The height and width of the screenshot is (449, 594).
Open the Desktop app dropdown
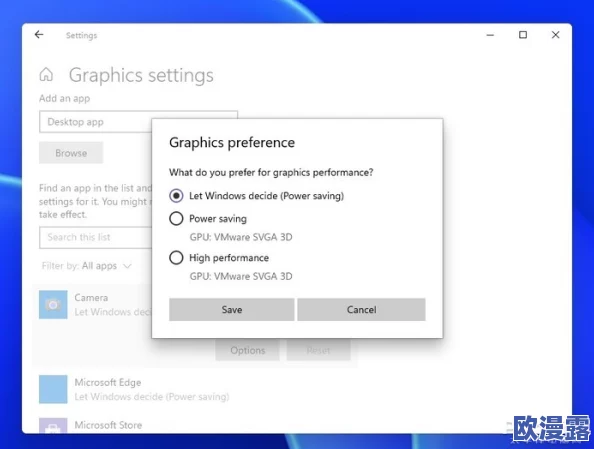[138, 122]
